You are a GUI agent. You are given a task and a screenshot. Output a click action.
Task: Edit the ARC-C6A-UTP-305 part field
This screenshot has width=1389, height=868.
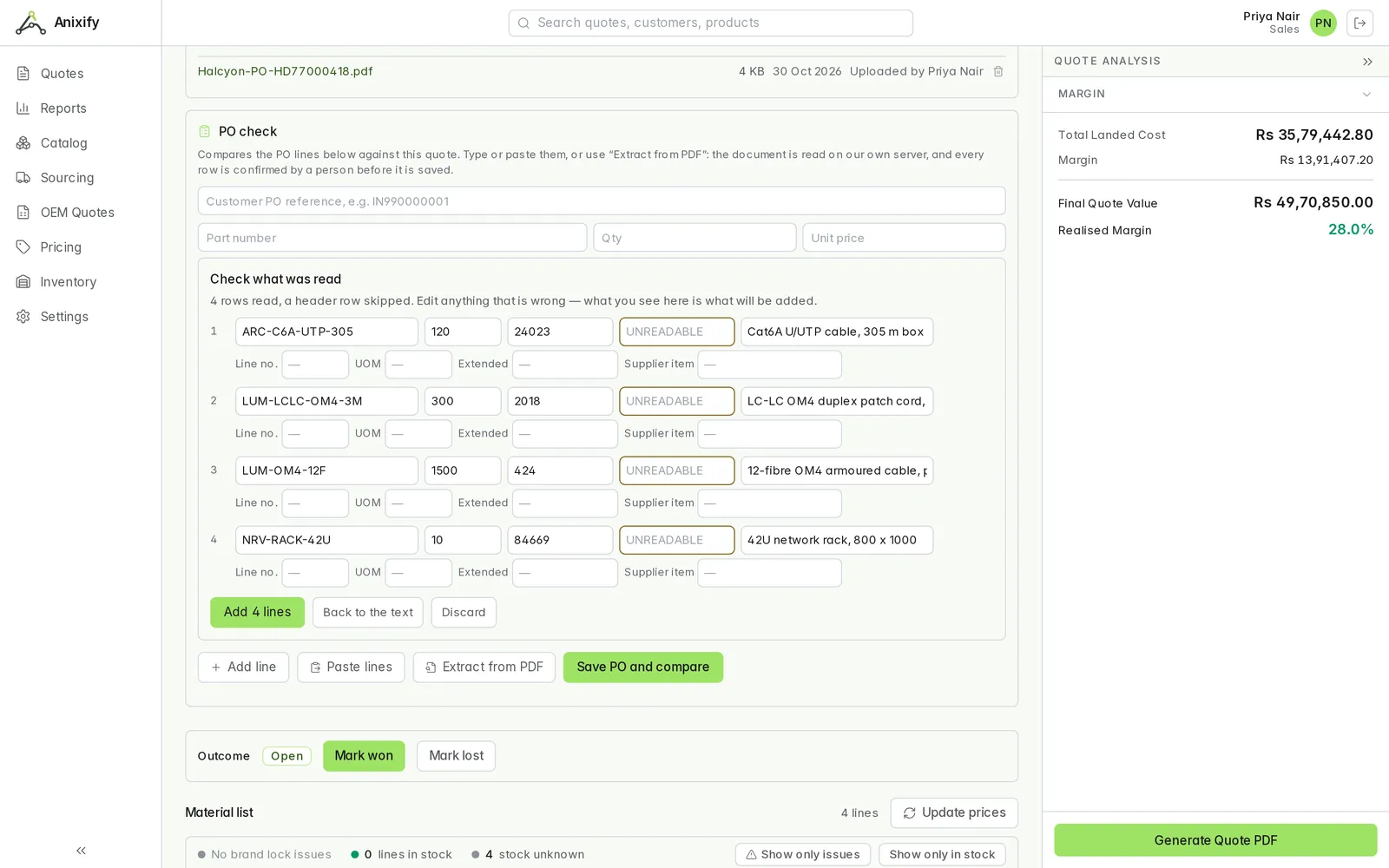[326, 332]
